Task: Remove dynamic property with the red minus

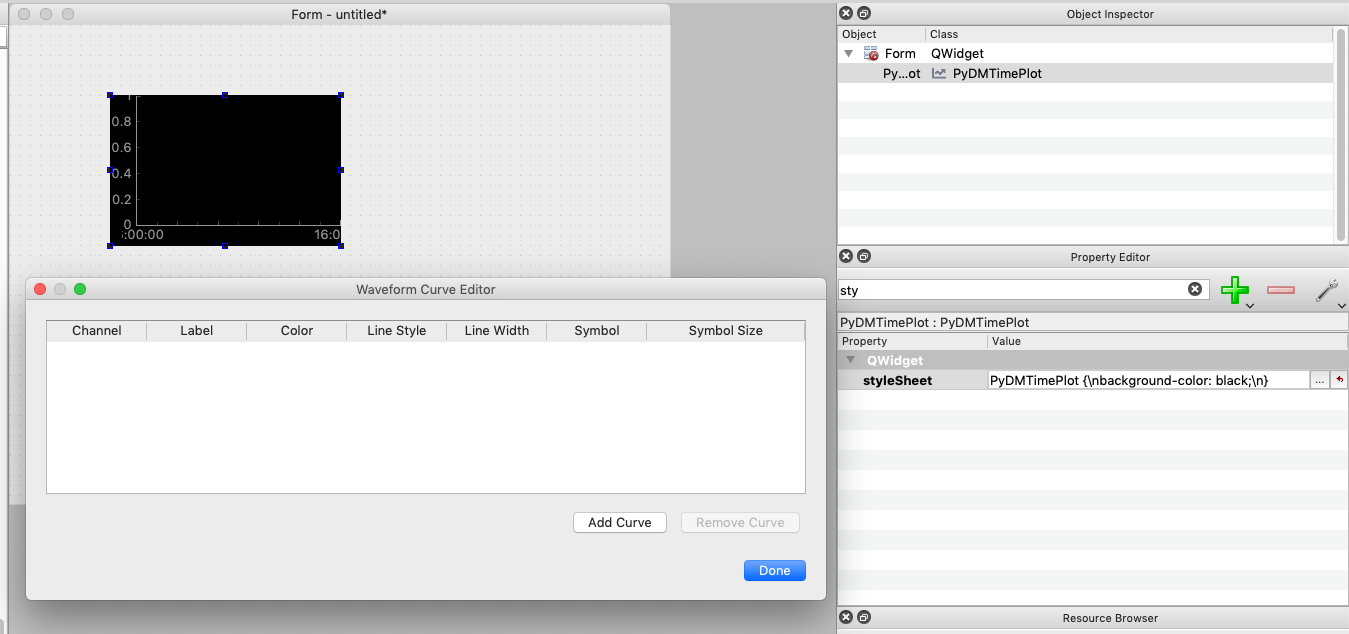Action: (1281, 290)
